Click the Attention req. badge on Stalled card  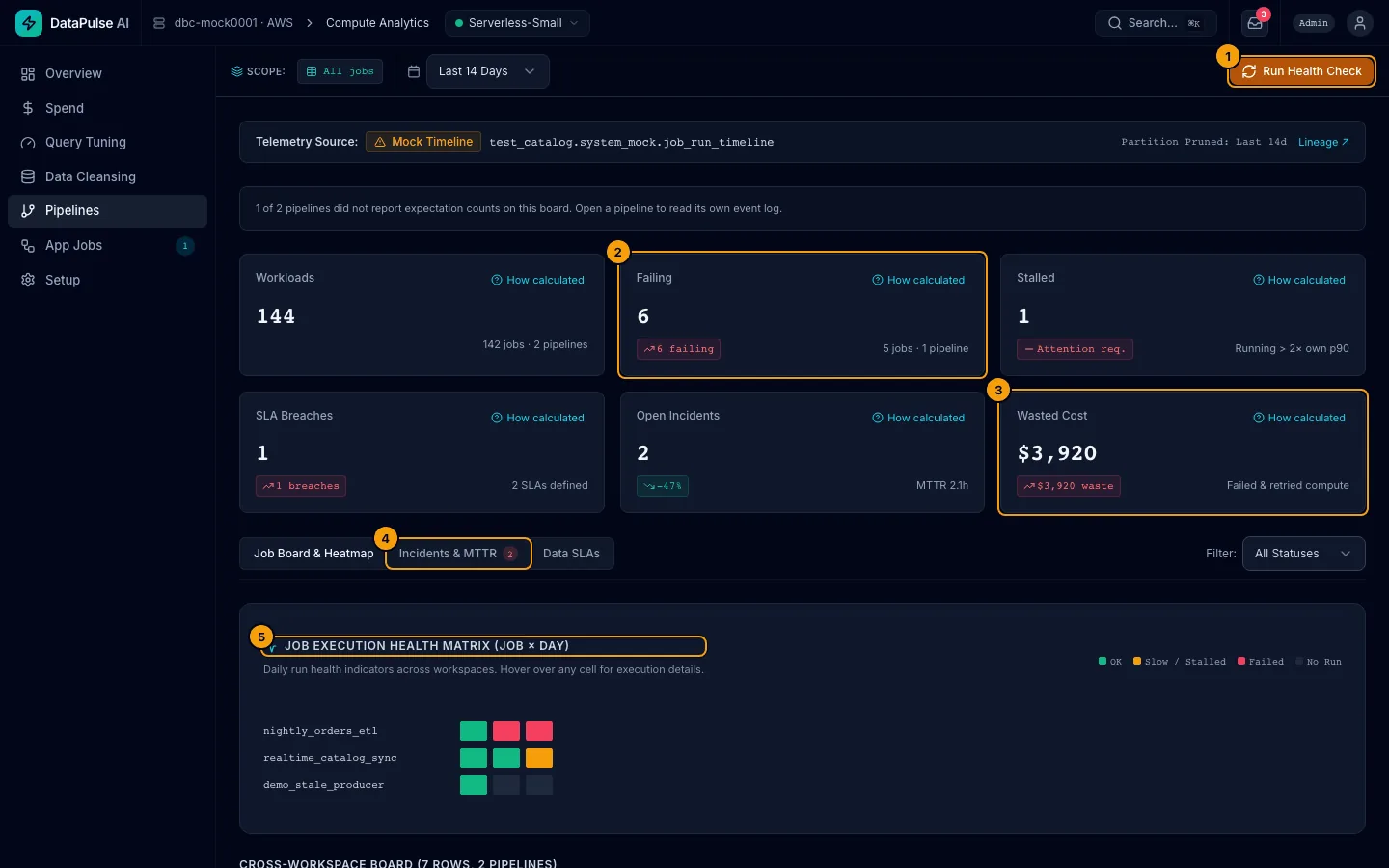[1075, 349]
